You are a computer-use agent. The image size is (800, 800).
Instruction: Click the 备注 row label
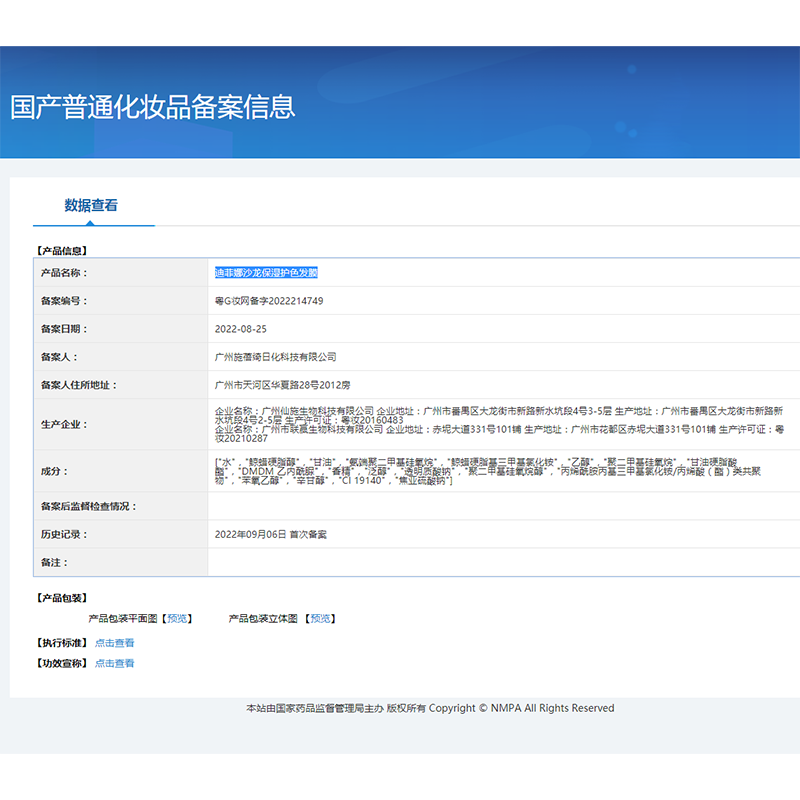tap(55, 562)
